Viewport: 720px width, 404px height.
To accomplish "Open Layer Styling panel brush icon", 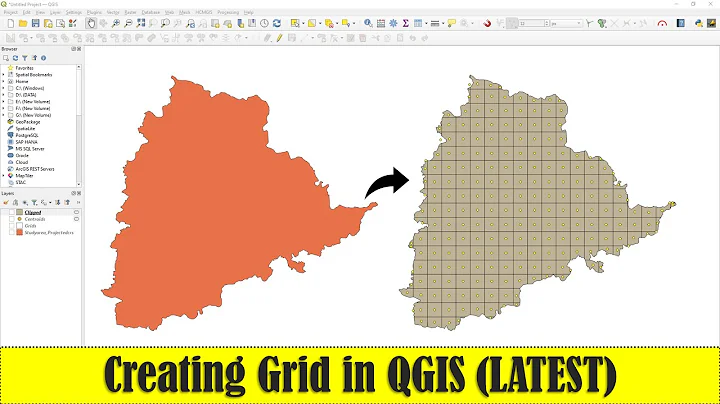I will click(x=6, y=202).
